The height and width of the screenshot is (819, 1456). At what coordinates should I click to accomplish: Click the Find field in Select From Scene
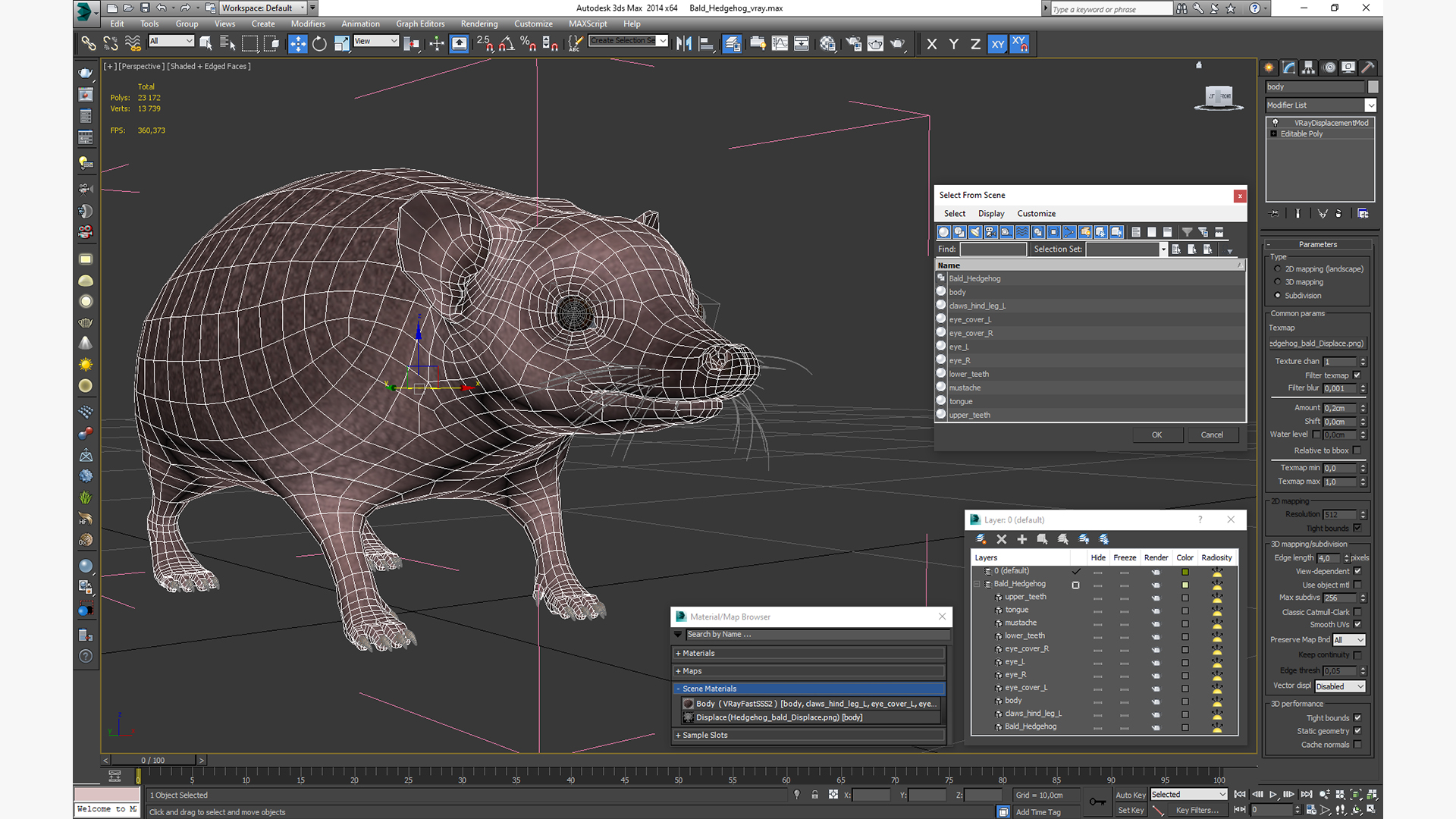click(x=993, y=249)
